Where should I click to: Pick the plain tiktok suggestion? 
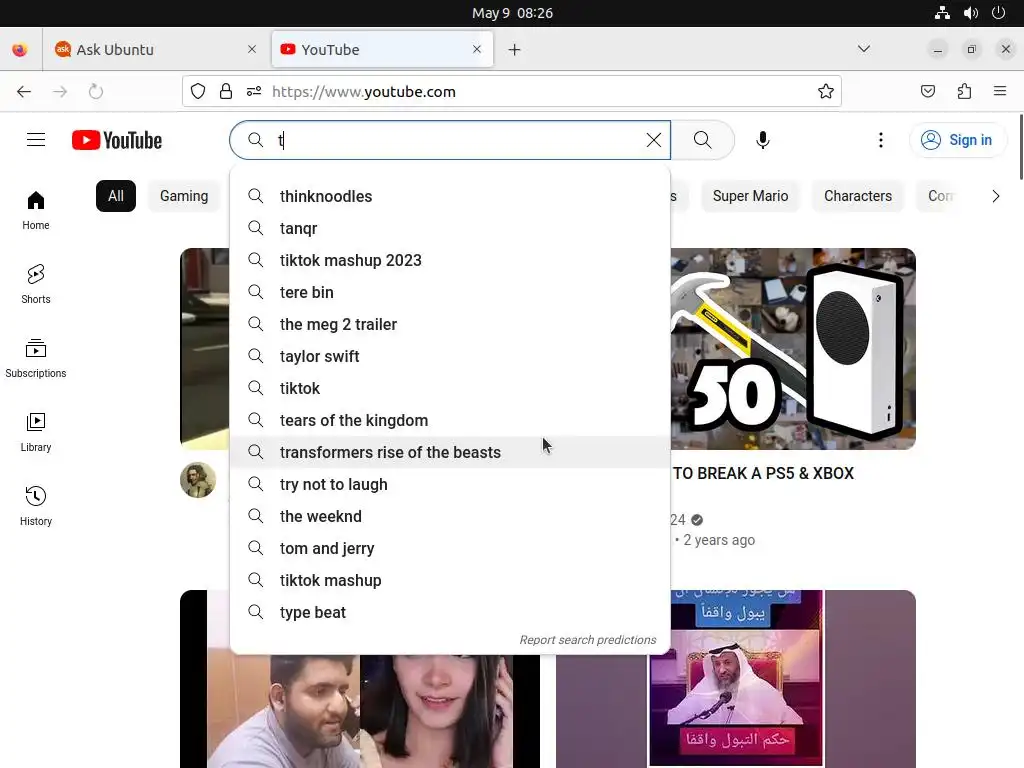click(450, 388)
